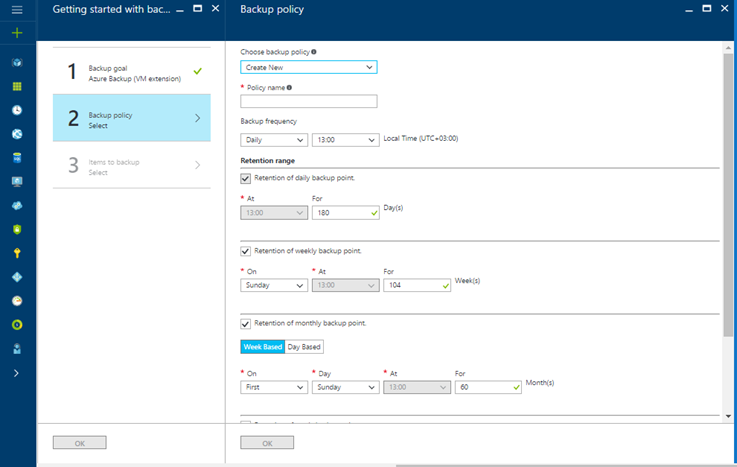Open the support person icon in sidebar
Screen dimensions: 737x467
tap(17, 349)
